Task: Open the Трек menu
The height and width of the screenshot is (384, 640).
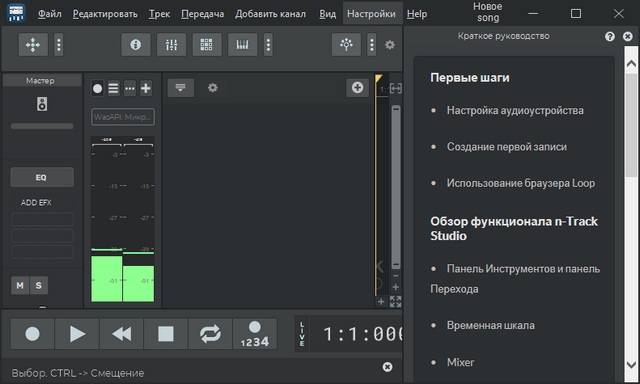Action: (x=159, y=14)
